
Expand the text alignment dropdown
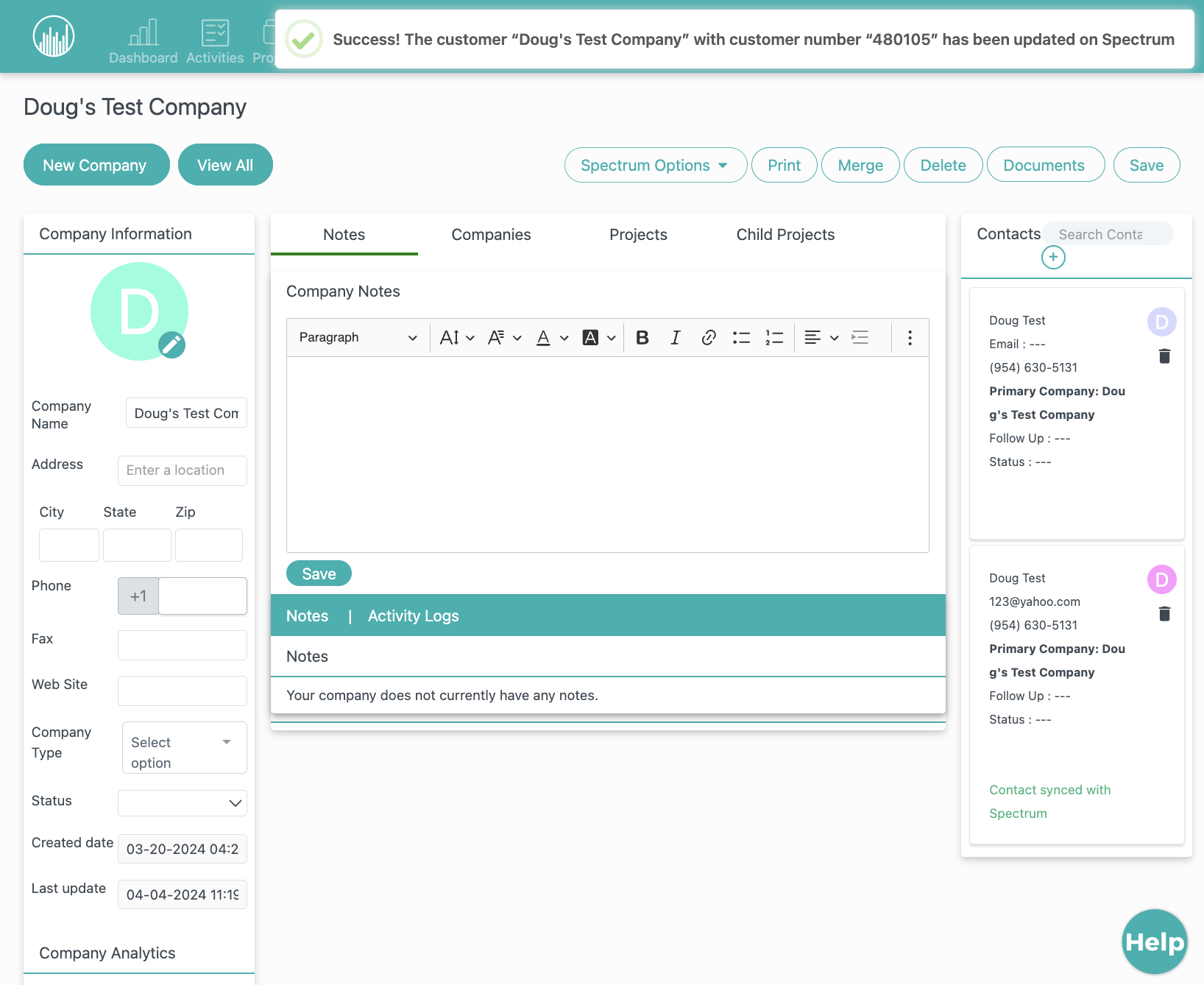[x=821, y=337]
